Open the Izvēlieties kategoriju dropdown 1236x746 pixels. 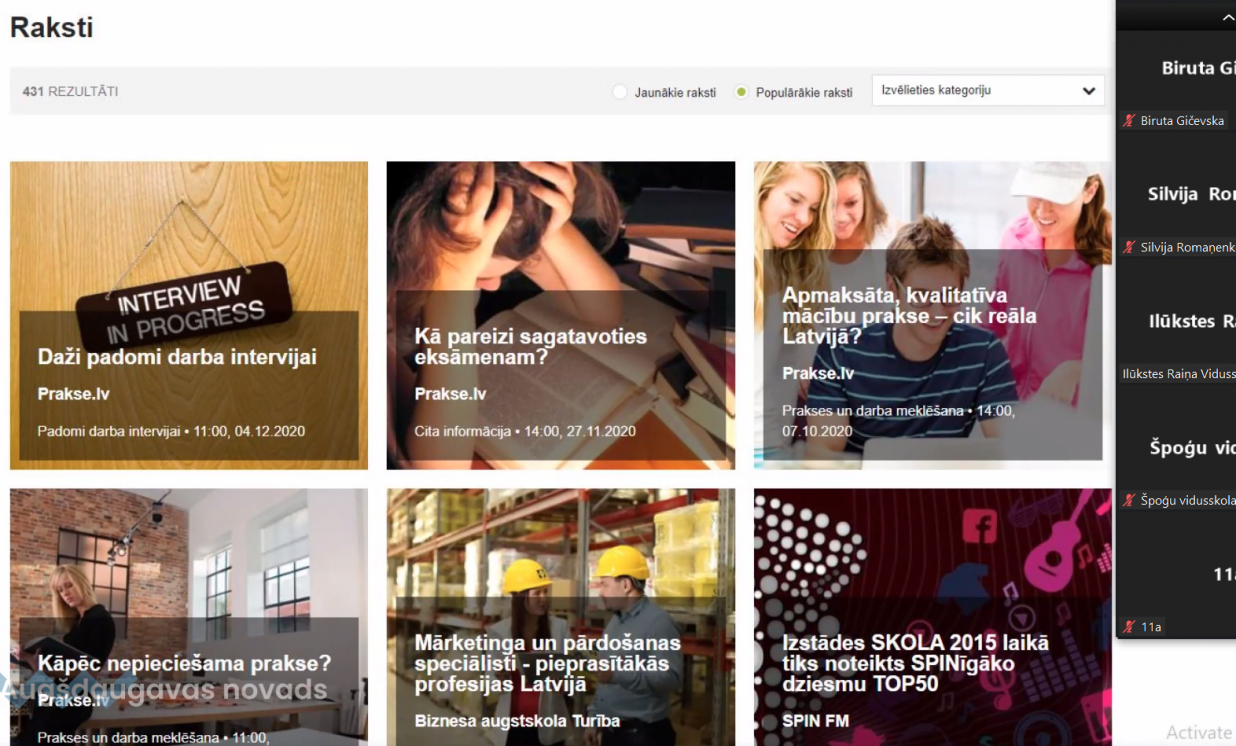(987, 91)
